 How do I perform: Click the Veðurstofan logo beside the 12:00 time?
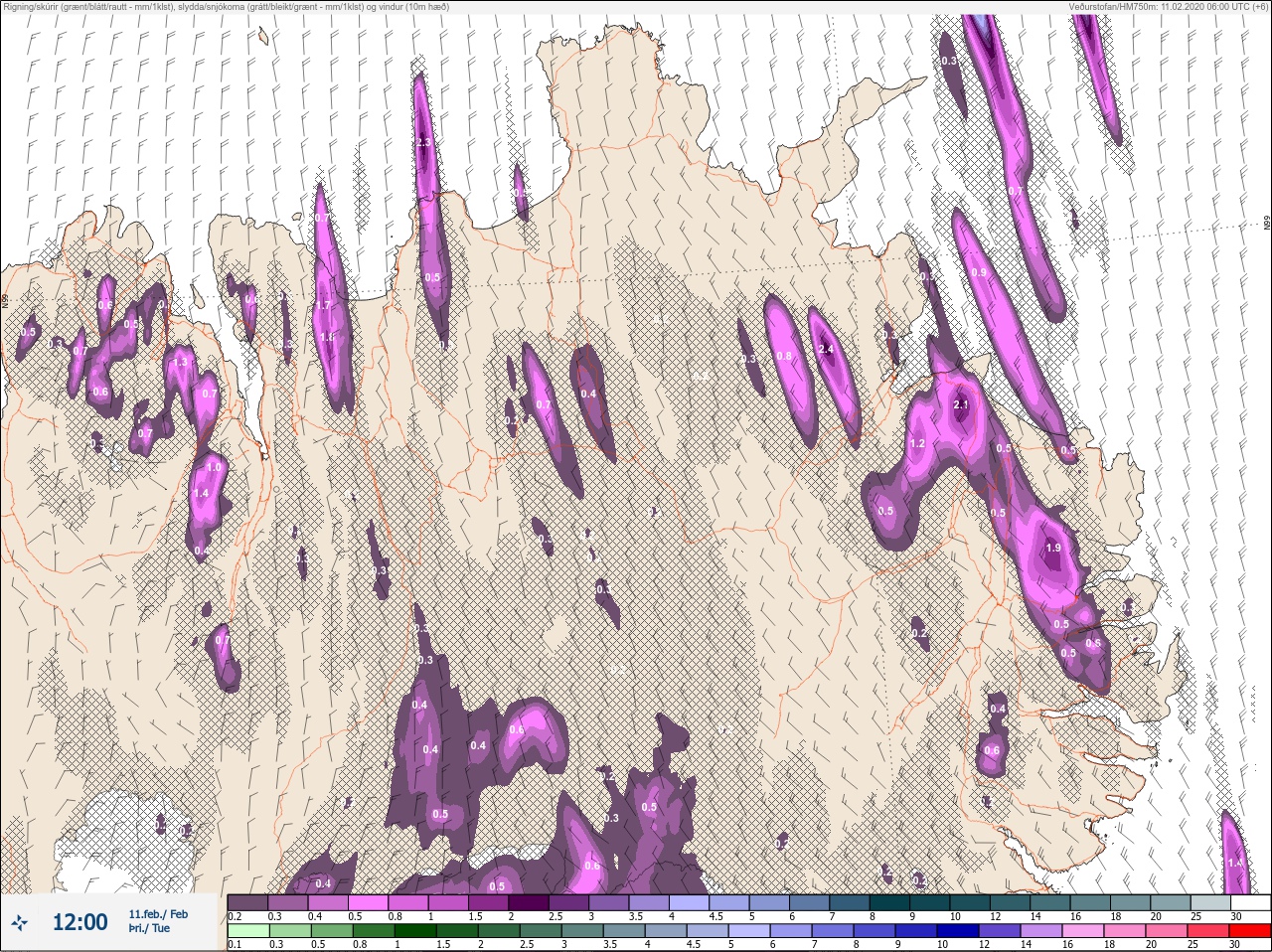(19, 923)
